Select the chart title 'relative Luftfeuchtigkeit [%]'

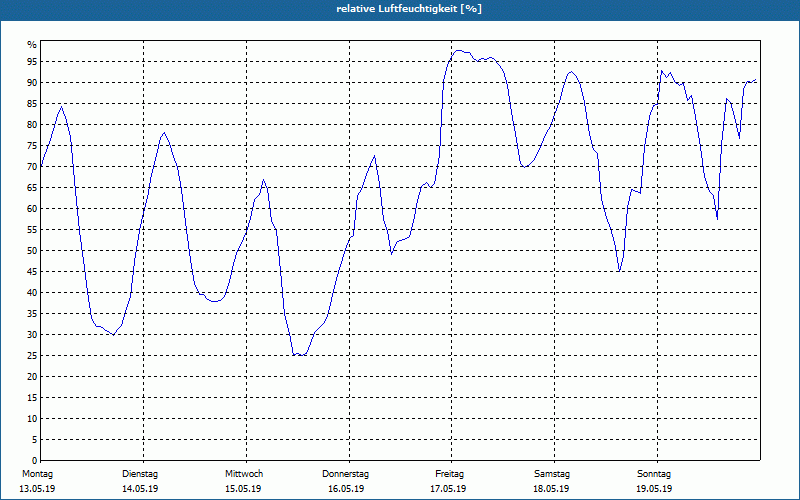point(409,9)
